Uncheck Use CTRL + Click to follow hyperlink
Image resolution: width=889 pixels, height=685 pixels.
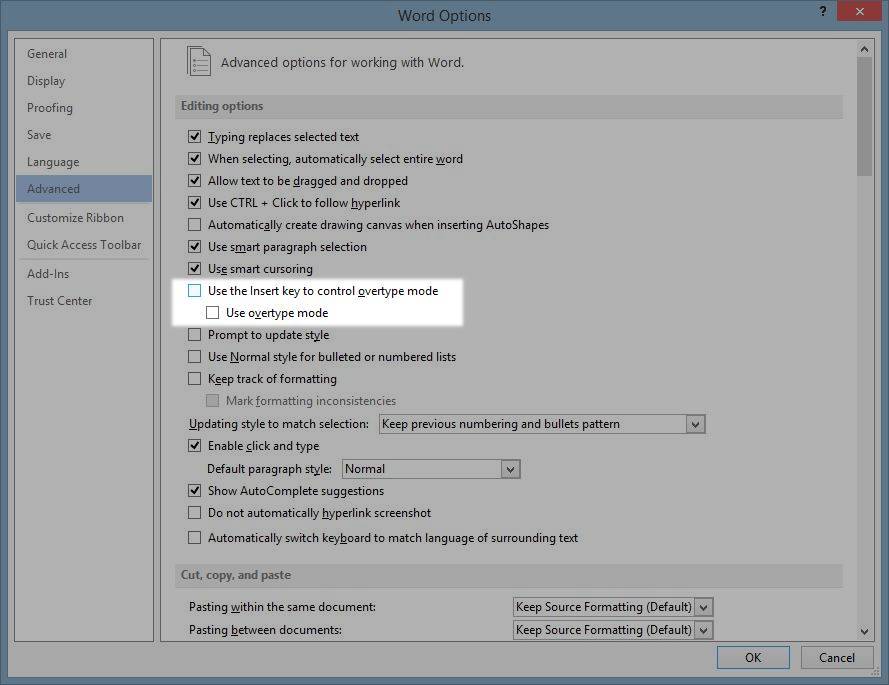point(195,202)
